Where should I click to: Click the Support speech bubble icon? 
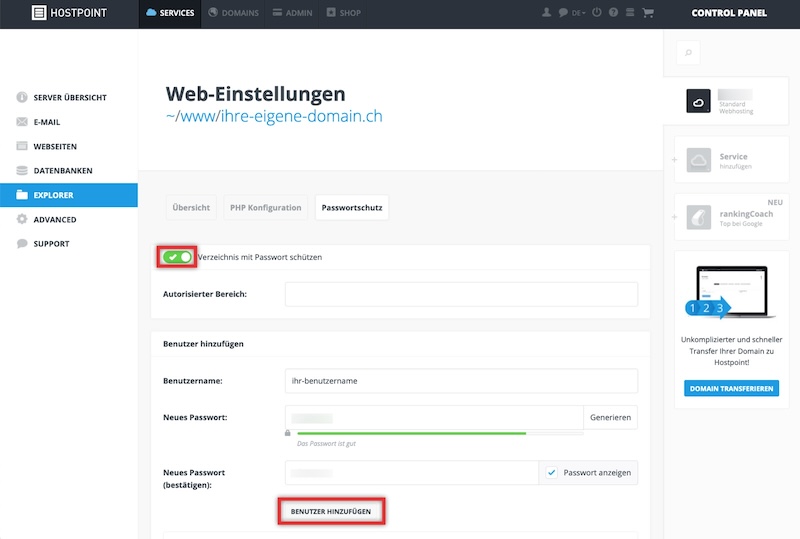pos(21,243)
